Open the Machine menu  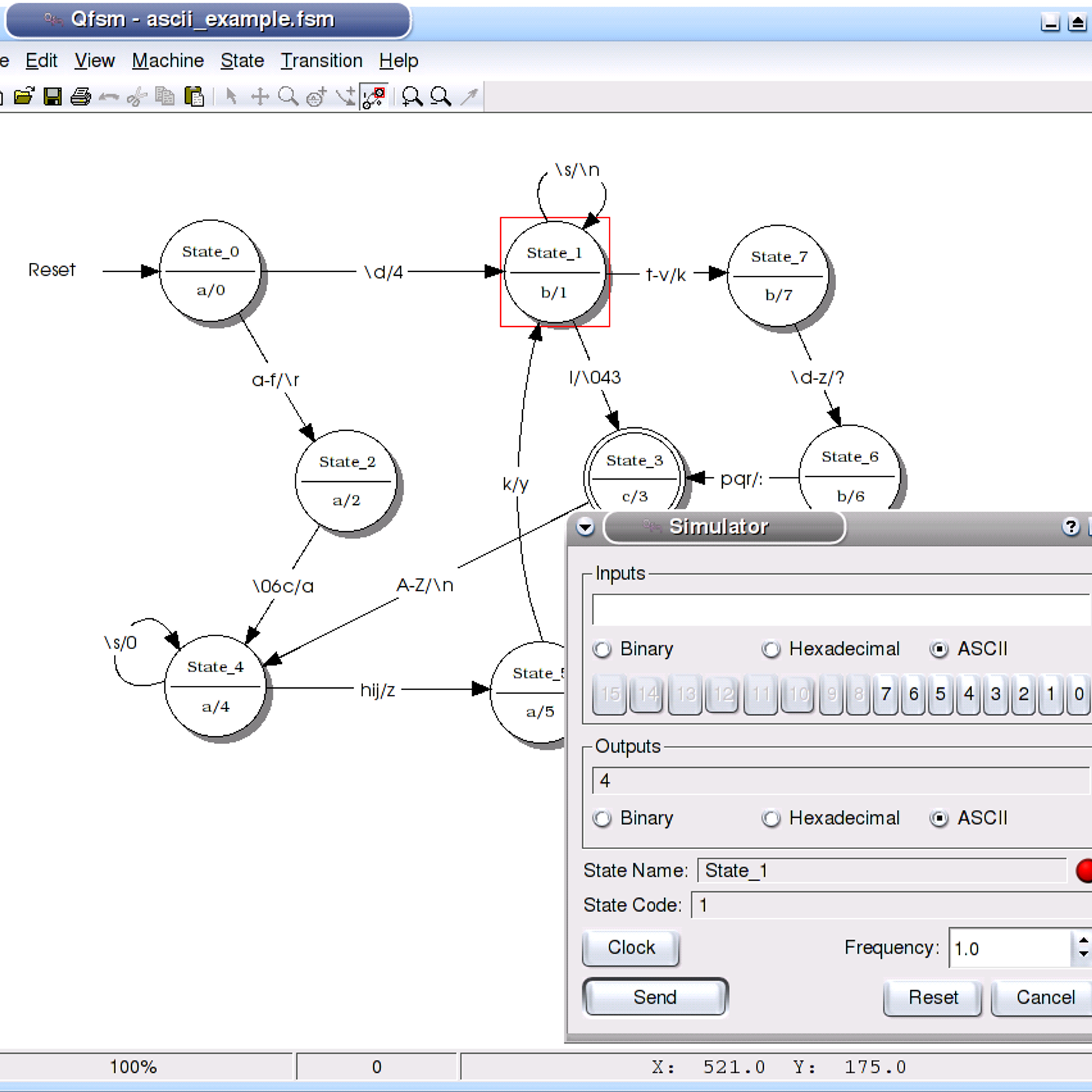point(168,61)
